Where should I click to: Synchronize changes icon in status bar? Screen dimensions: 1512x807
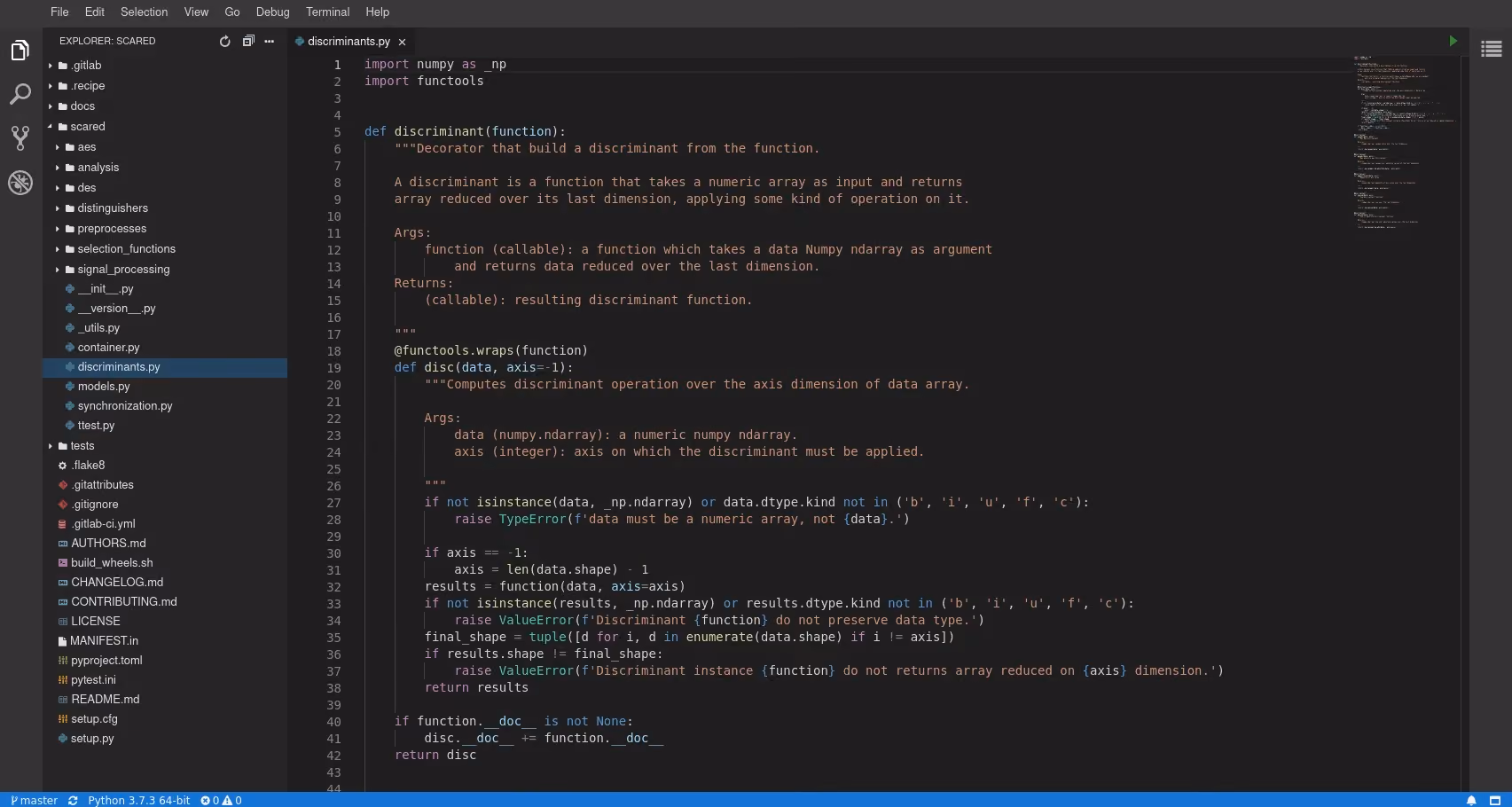click(73, 800)
